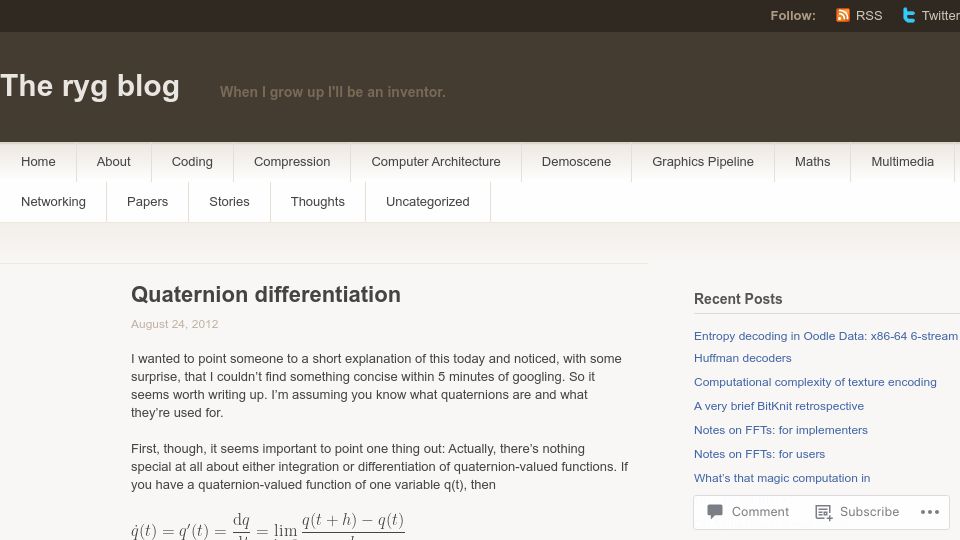Screen dimensions: 960x540
Task: Click the Comment button label
Action: 760,512
